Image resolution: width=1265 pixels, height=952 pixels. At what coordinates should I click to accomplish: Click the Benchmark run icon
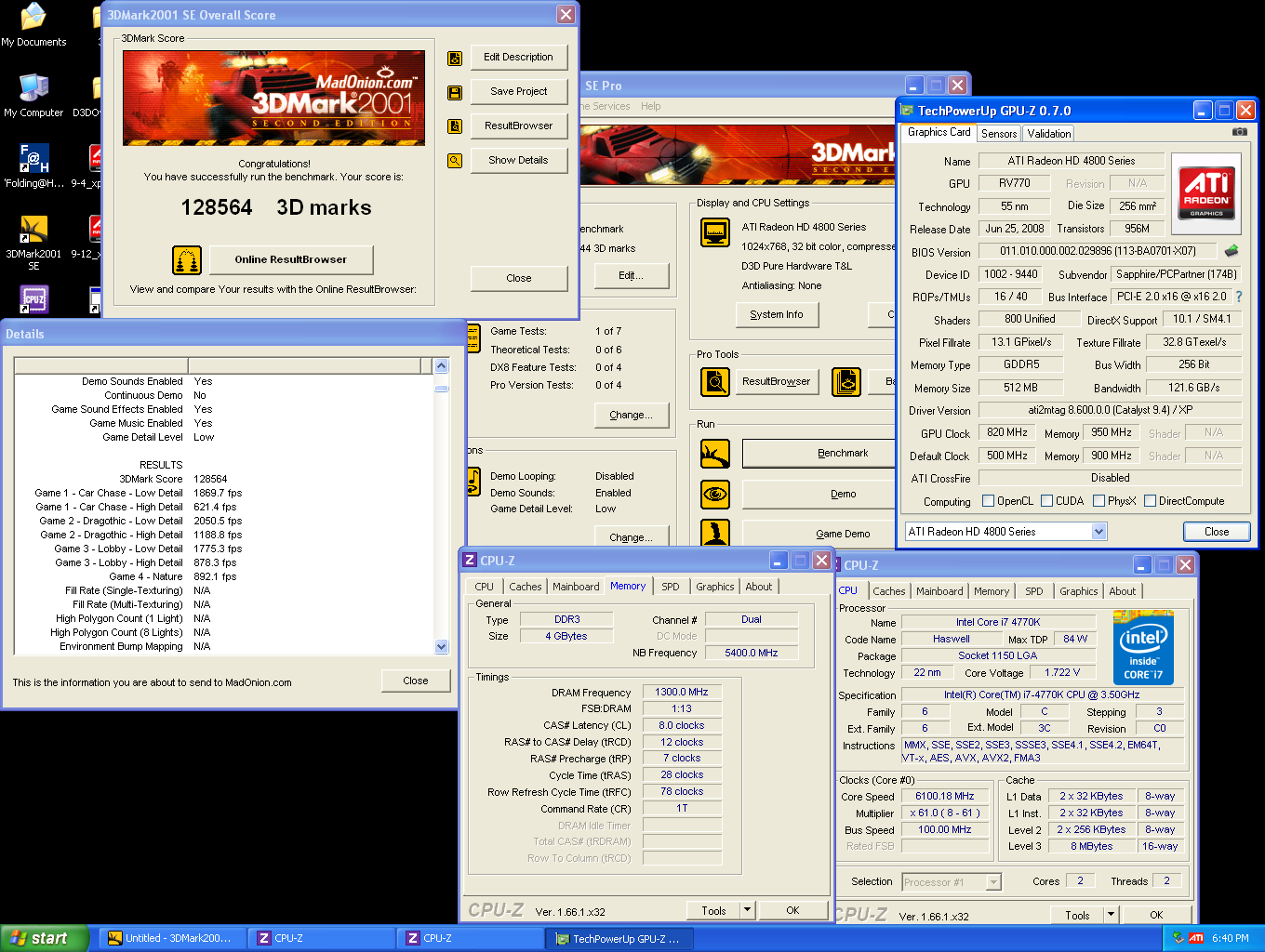715,454
